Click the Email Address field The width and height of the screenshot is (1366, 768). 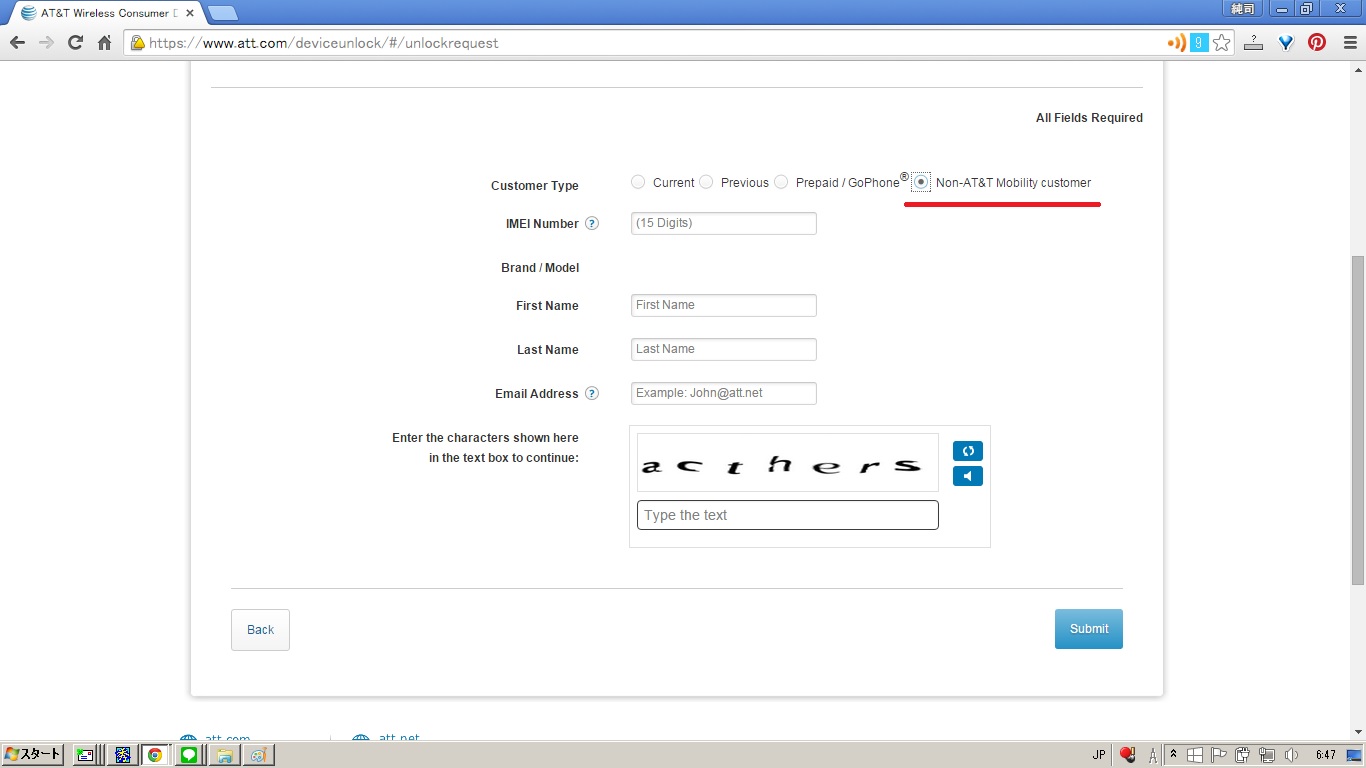(x=724, y=393)
